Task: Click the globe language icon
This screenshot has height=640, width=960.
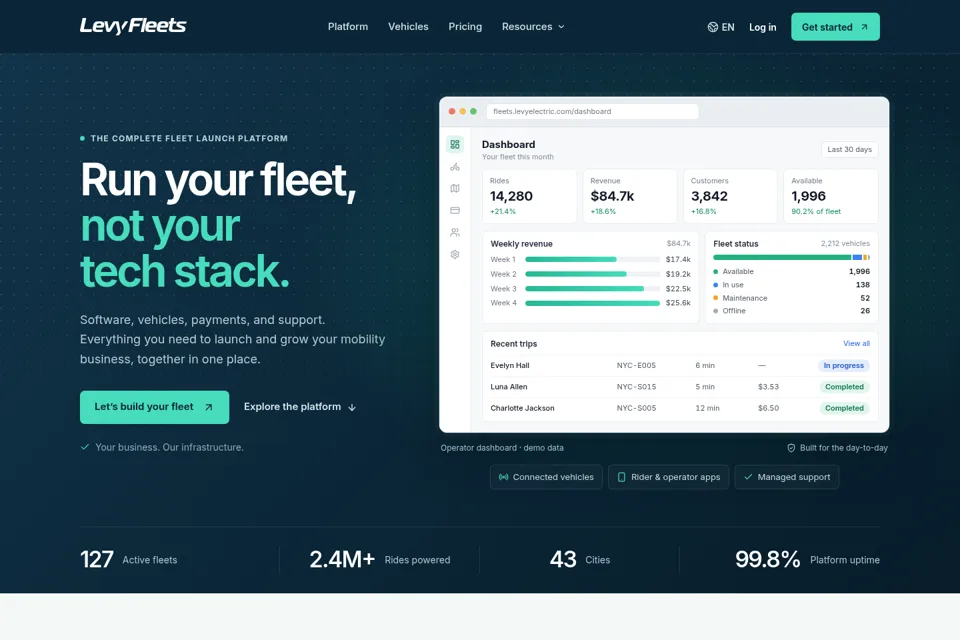Action: click(x=713, y=27)
